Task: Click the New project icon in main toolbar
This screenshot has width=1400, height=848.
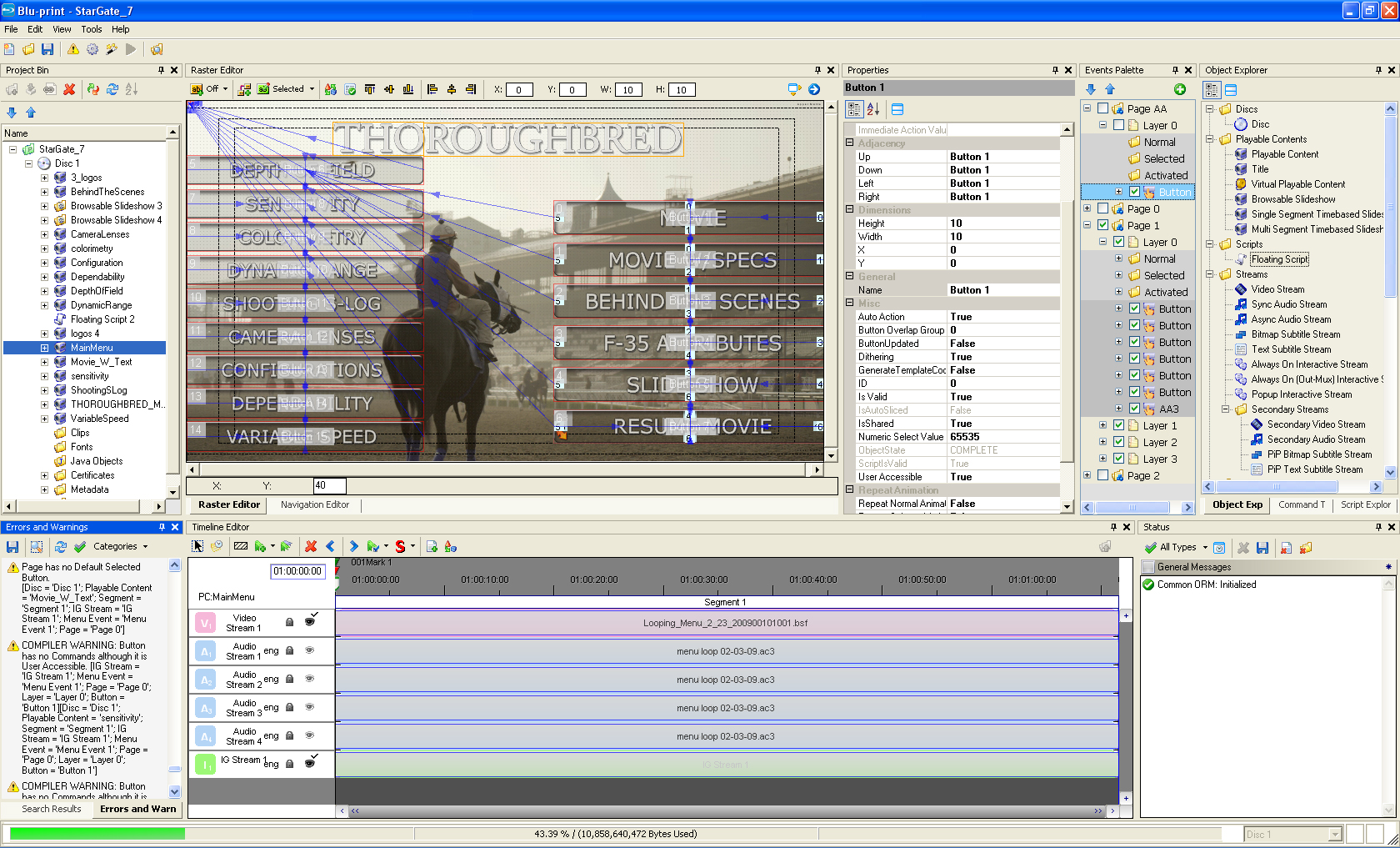Action: 10,49
